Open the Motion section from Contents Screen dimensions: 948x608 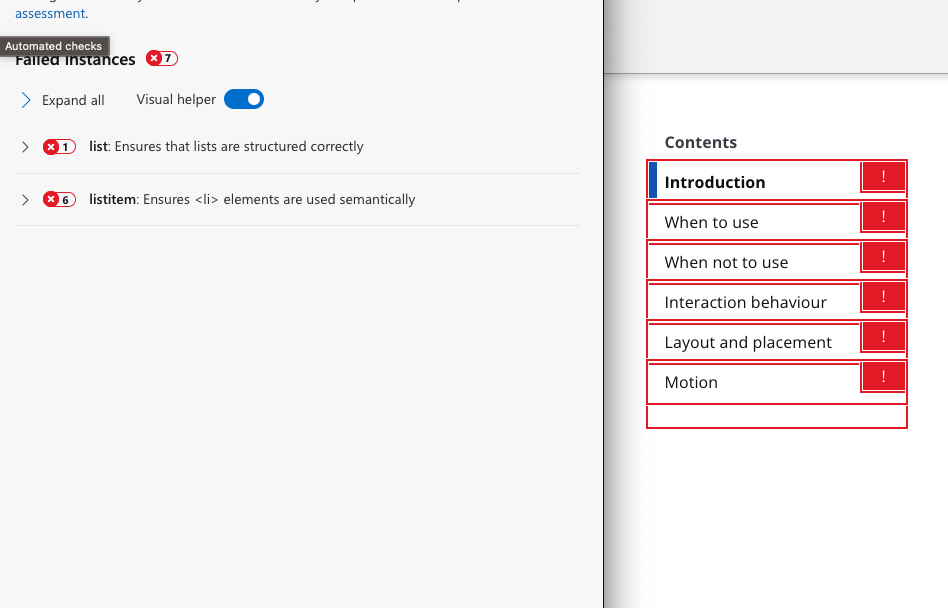point(691,383)
